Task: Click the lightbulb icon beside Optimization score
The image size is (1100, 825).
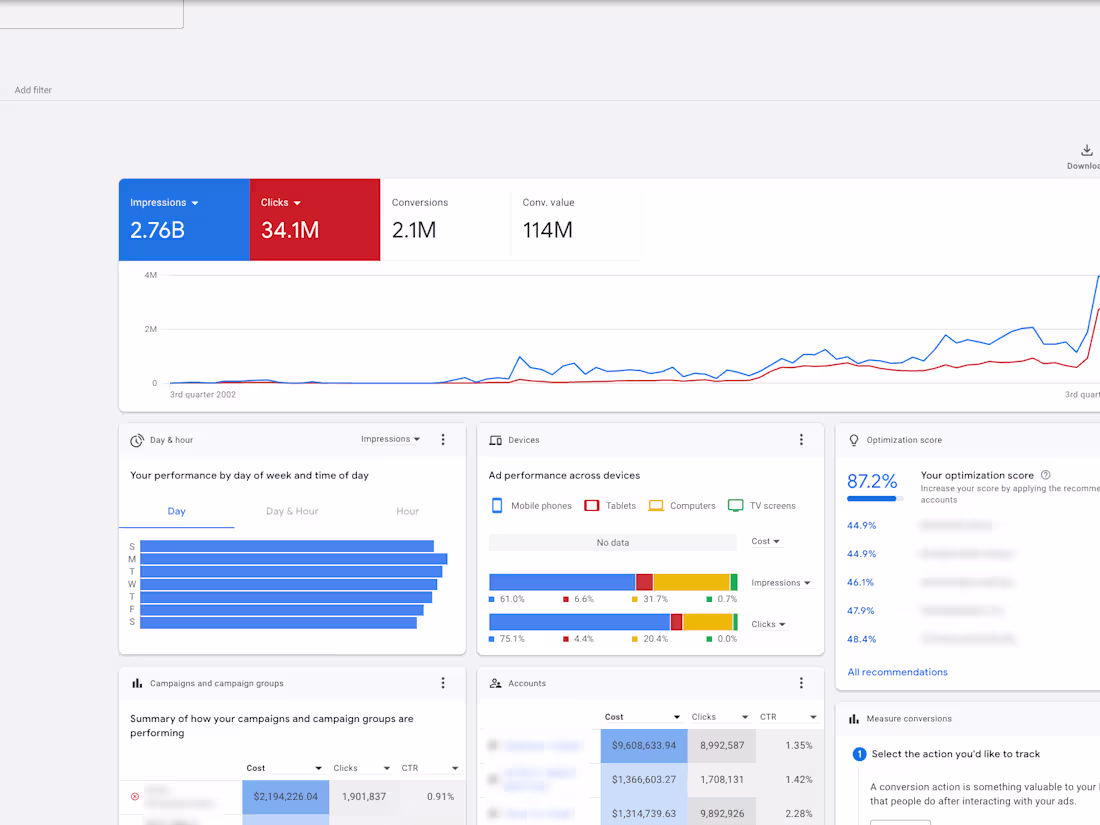Action: [x=853, y=439]
